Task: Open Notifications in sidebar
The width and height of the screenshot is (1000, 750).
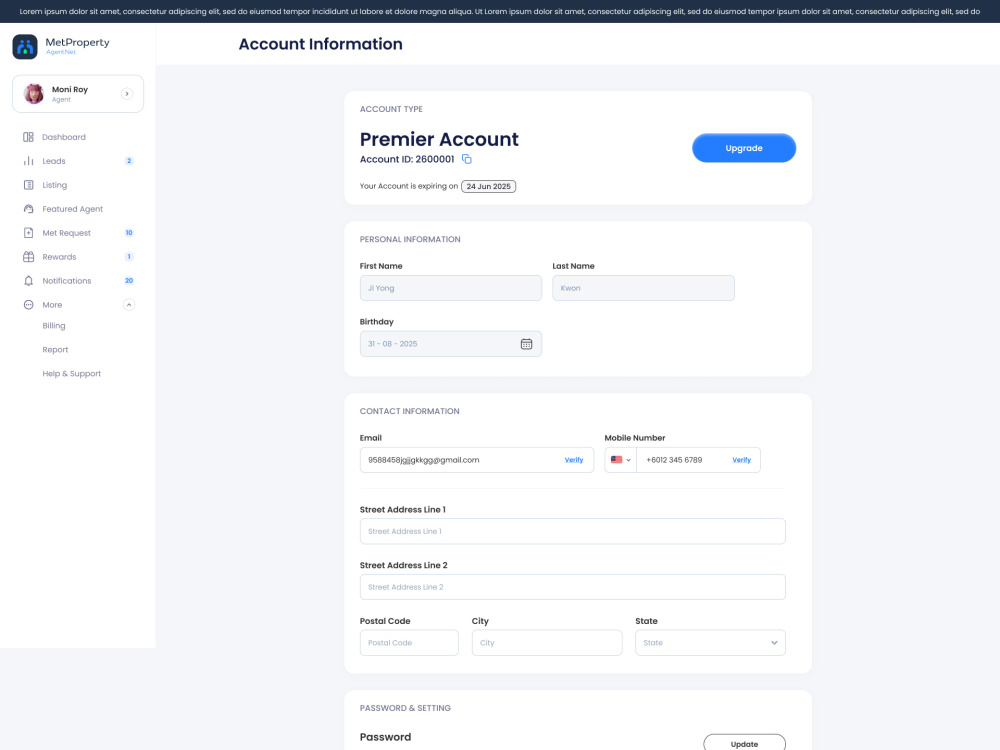Action: pyautogui.click(x=66, y=281)
